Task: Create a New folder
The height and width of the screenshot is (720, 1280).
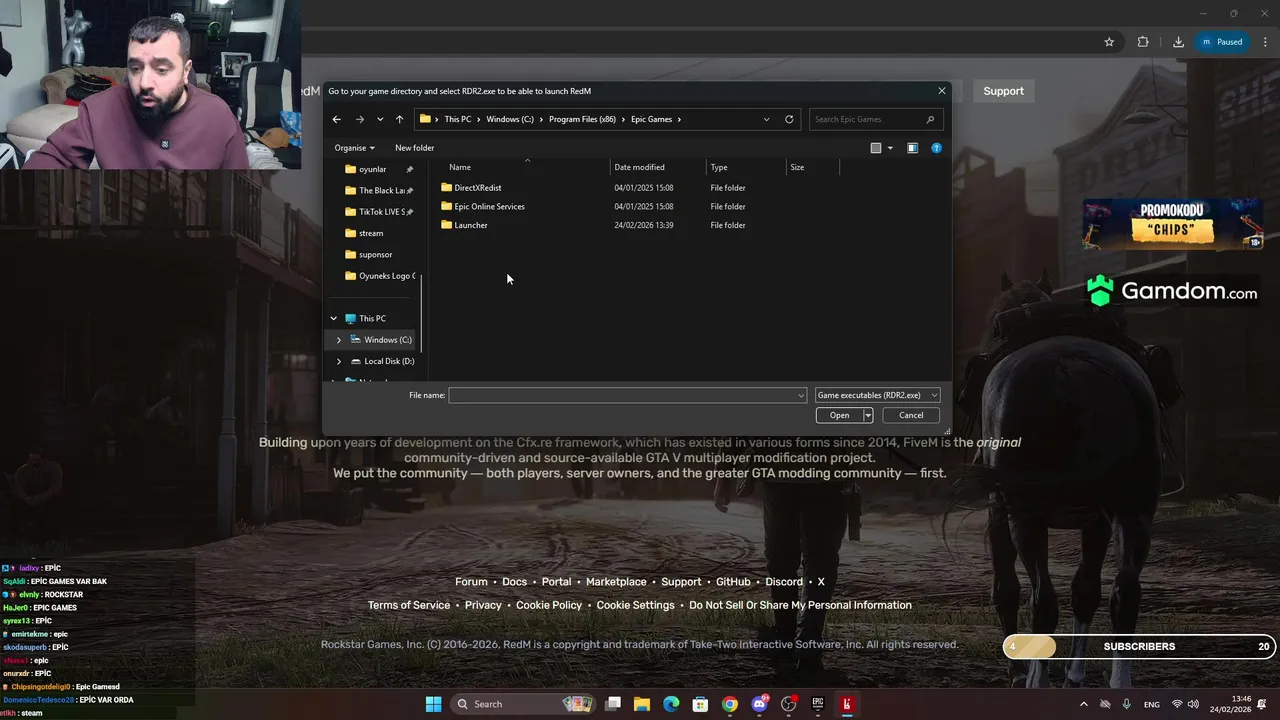Action: (414, 148)
